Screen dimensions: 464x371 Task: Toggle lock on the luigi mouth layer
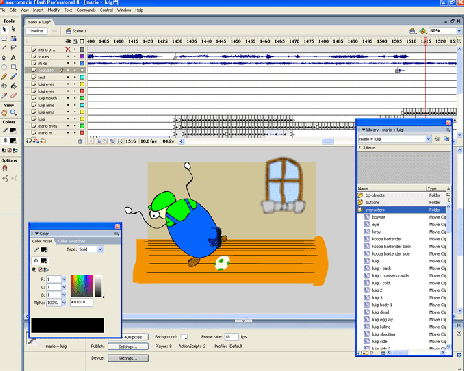[x=74, y=98]
